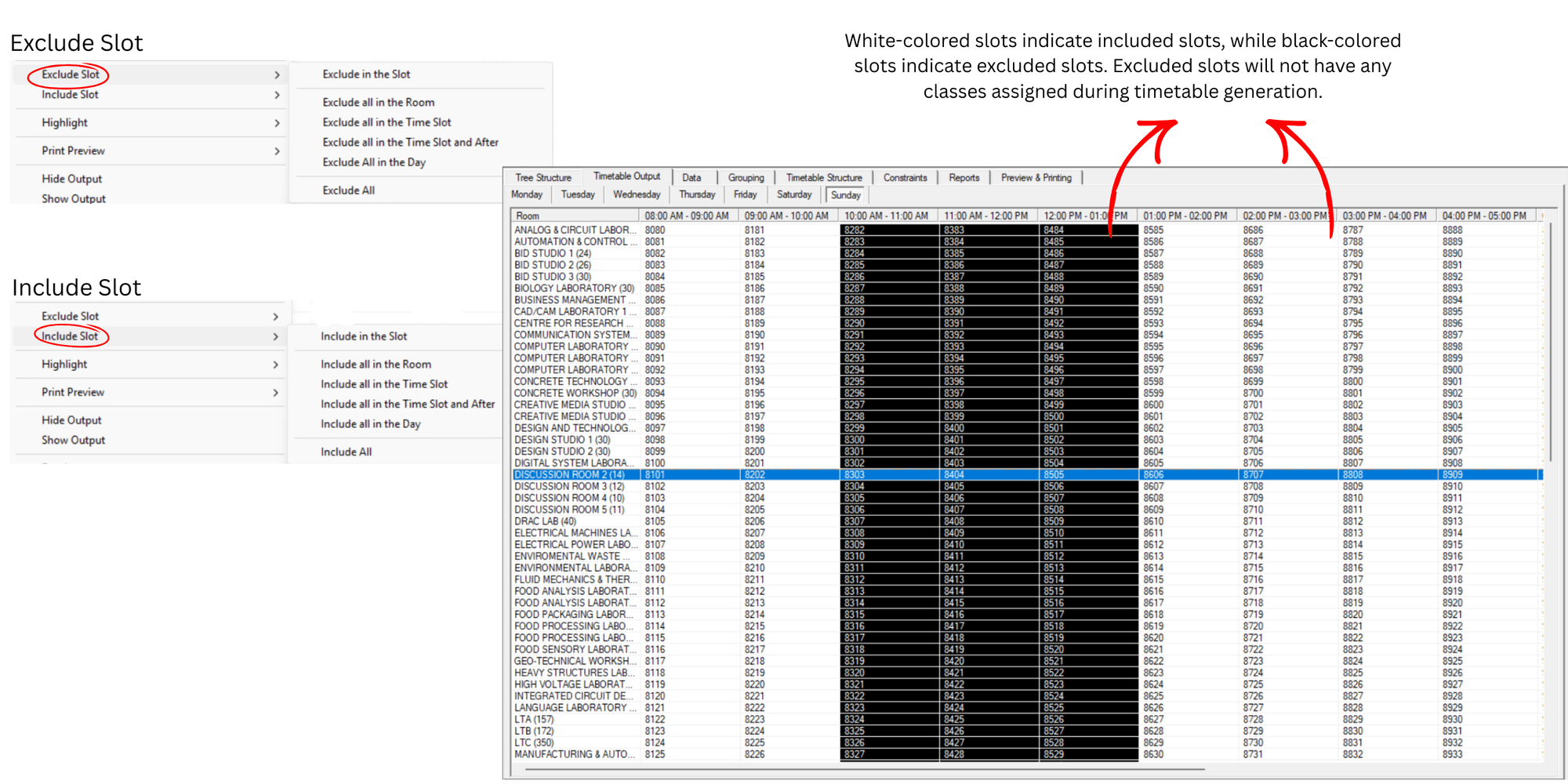Open the Data tab
The width and height of the screenshot is (1568, 784).
point(691,178)
